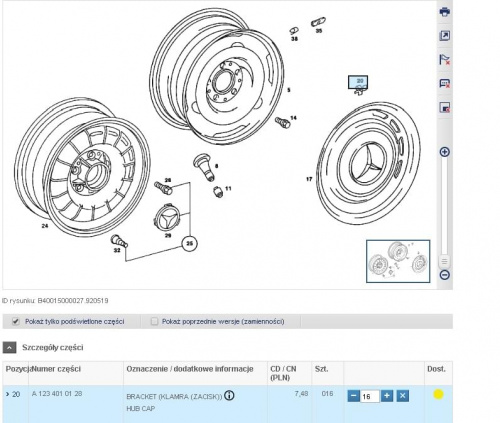Screen dimensions: 500x423
Task: Remove the part with the X button
Action: tap(403, 396)
